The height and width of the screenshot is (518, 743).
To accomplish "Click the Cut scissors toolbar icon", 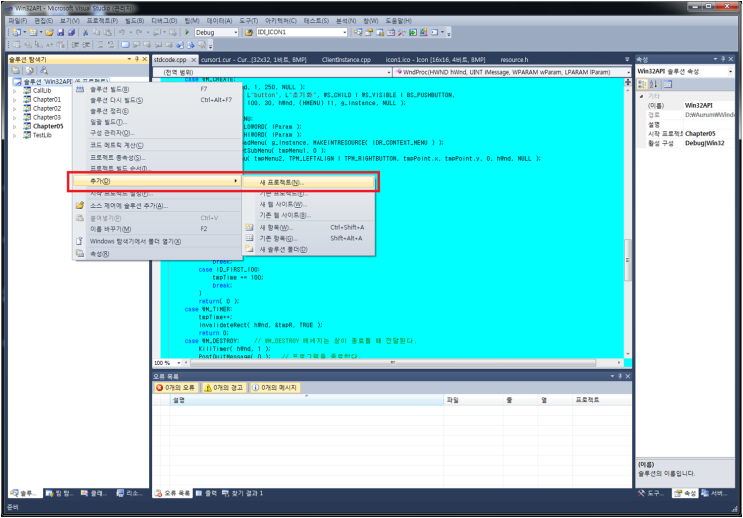I will click(86, 32).
